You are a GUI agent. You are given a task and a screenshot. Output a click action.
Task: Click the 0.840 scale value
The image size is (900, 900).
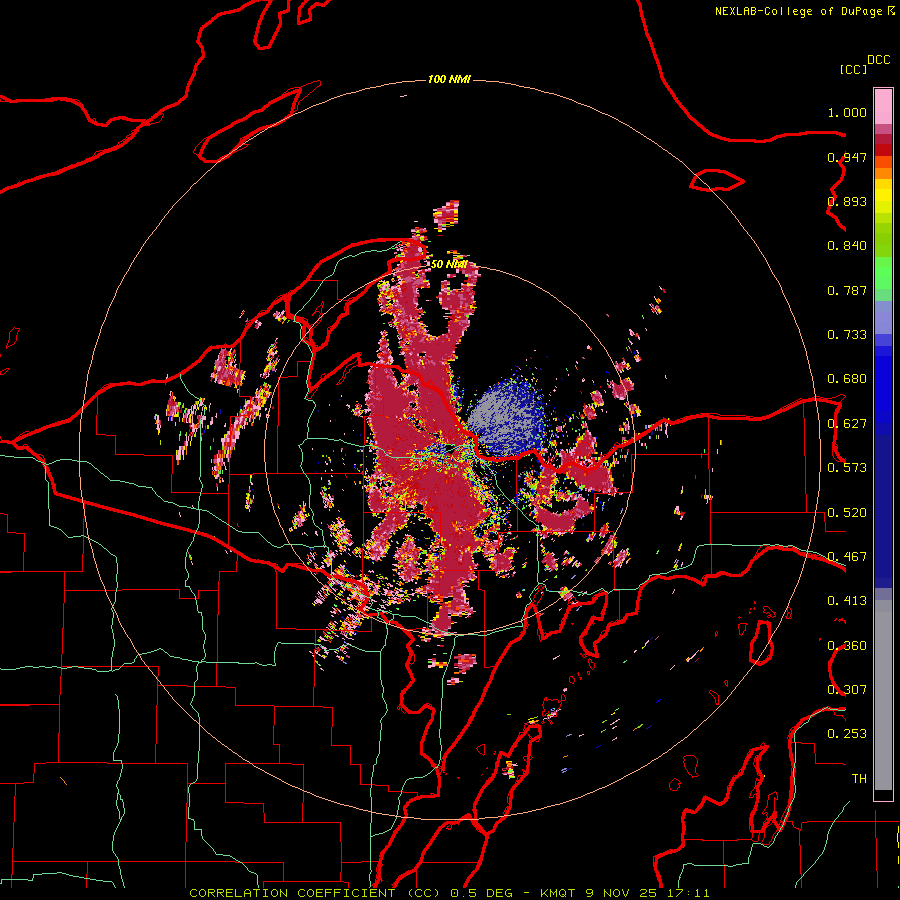point(847,246)
